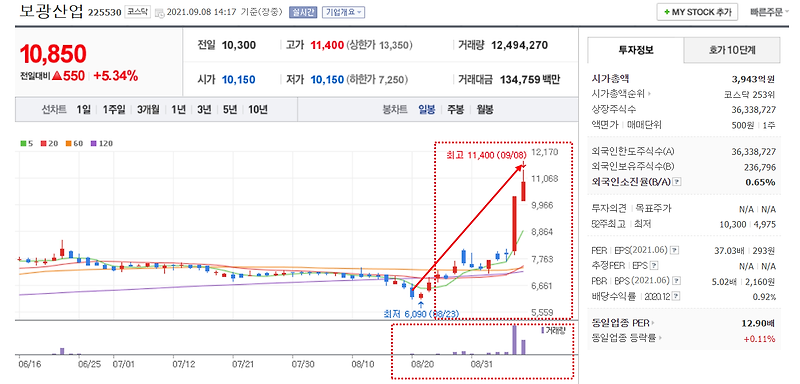Select the 1년 line chart period
The width and height of the screenshot is (800, 384).
click(179, 110)
